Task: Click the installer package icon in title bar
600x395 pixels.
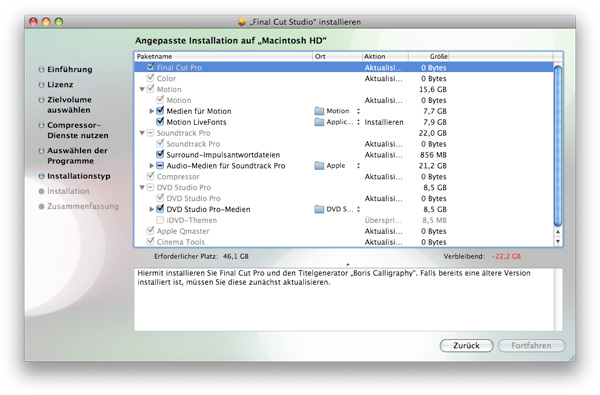Action: tap(241, 22)
